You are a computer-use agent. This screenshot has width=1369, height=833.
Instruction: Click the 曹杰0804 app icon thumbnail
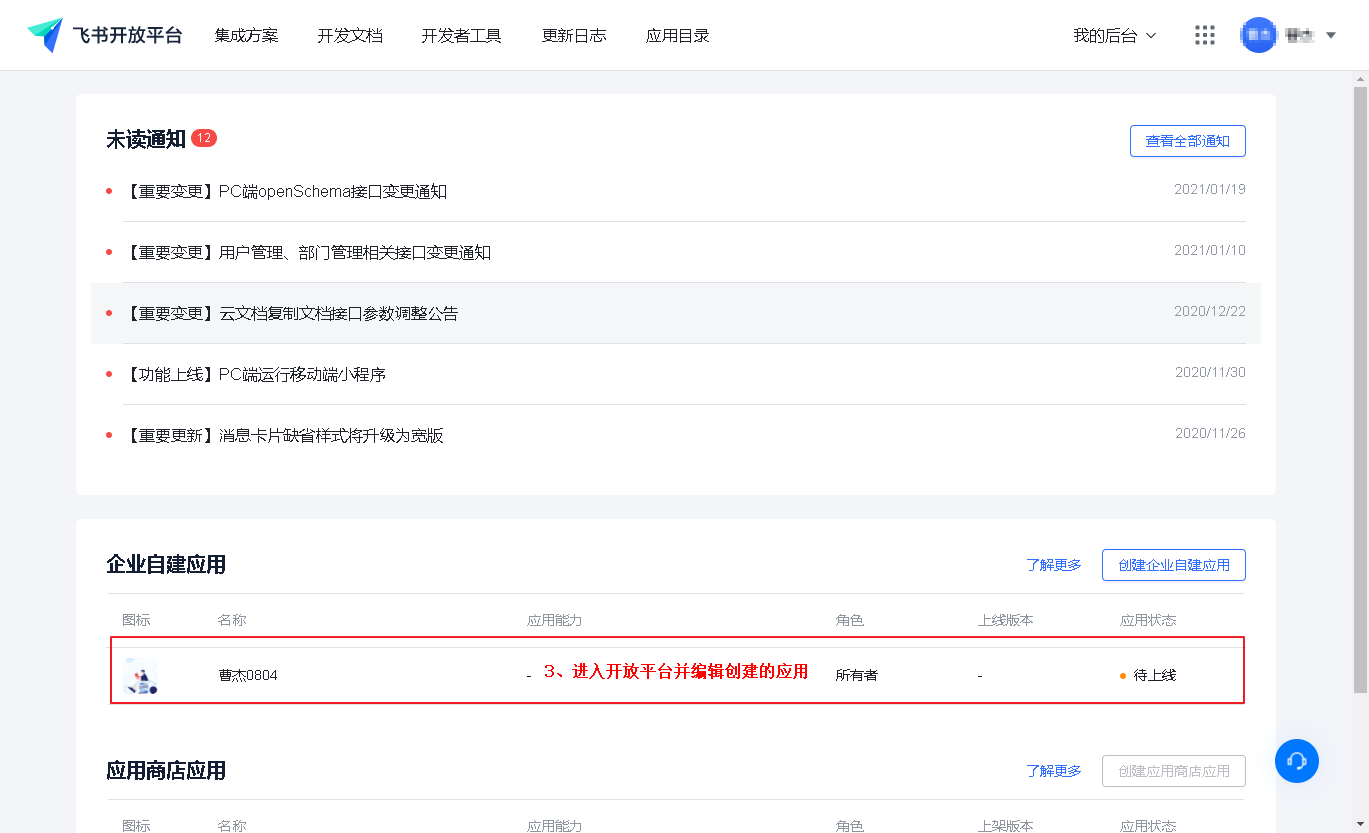pos(139,675)
